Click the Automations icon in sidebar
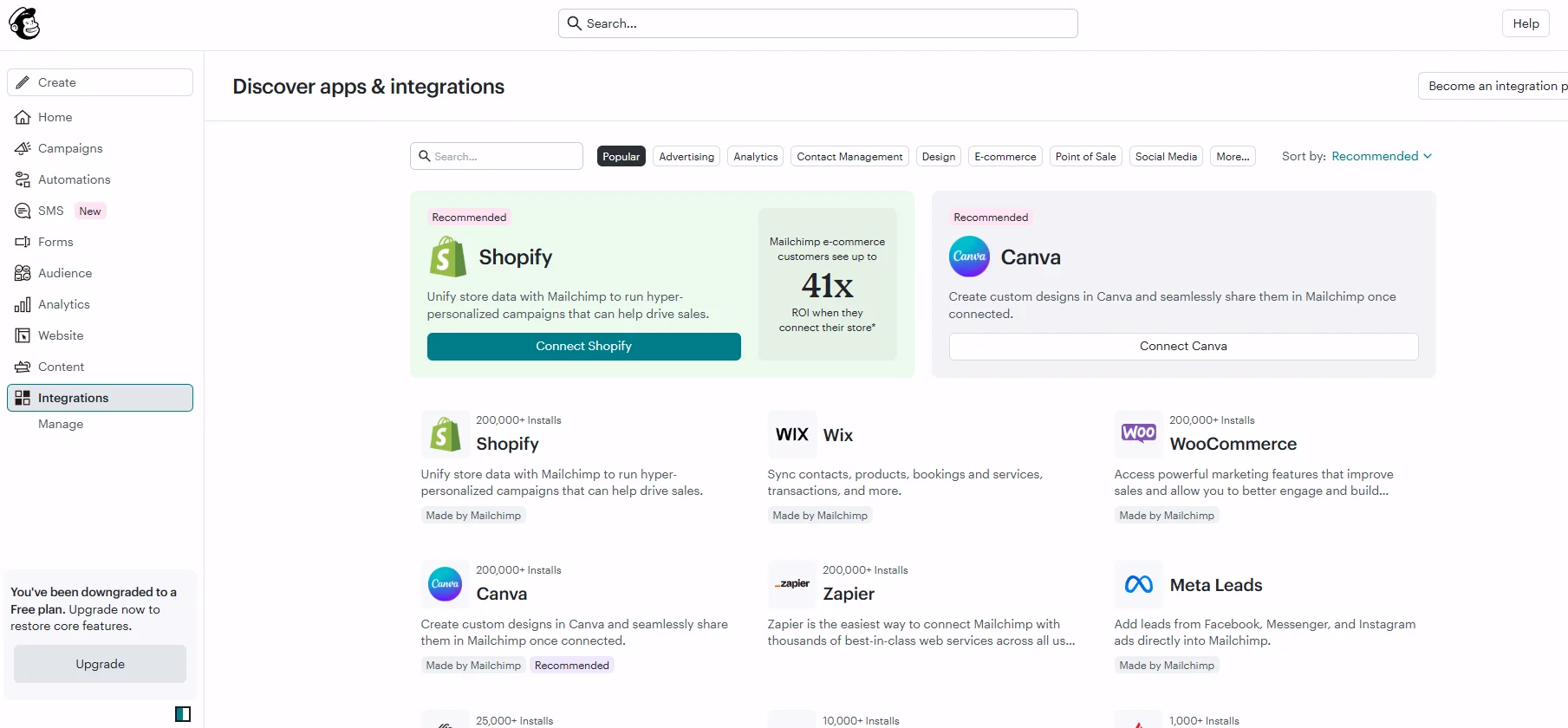The height and width of the screenshot is (728, 1568). click(23, 179)
